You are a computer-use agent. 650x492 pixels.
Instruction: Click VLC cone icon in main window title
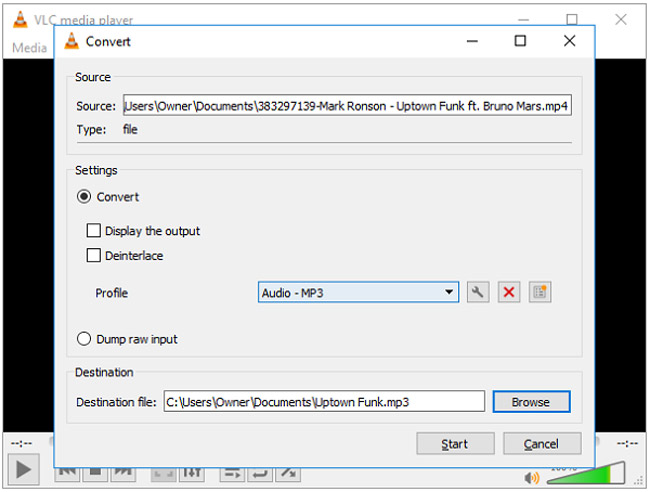point(20,19)
